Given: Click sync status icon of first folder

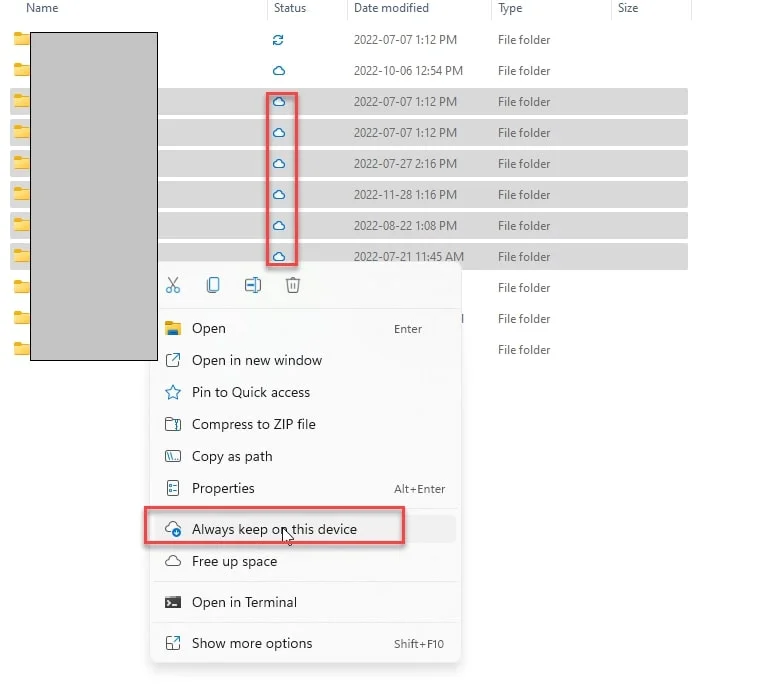Looking at the screenshot, I should 278,40.
